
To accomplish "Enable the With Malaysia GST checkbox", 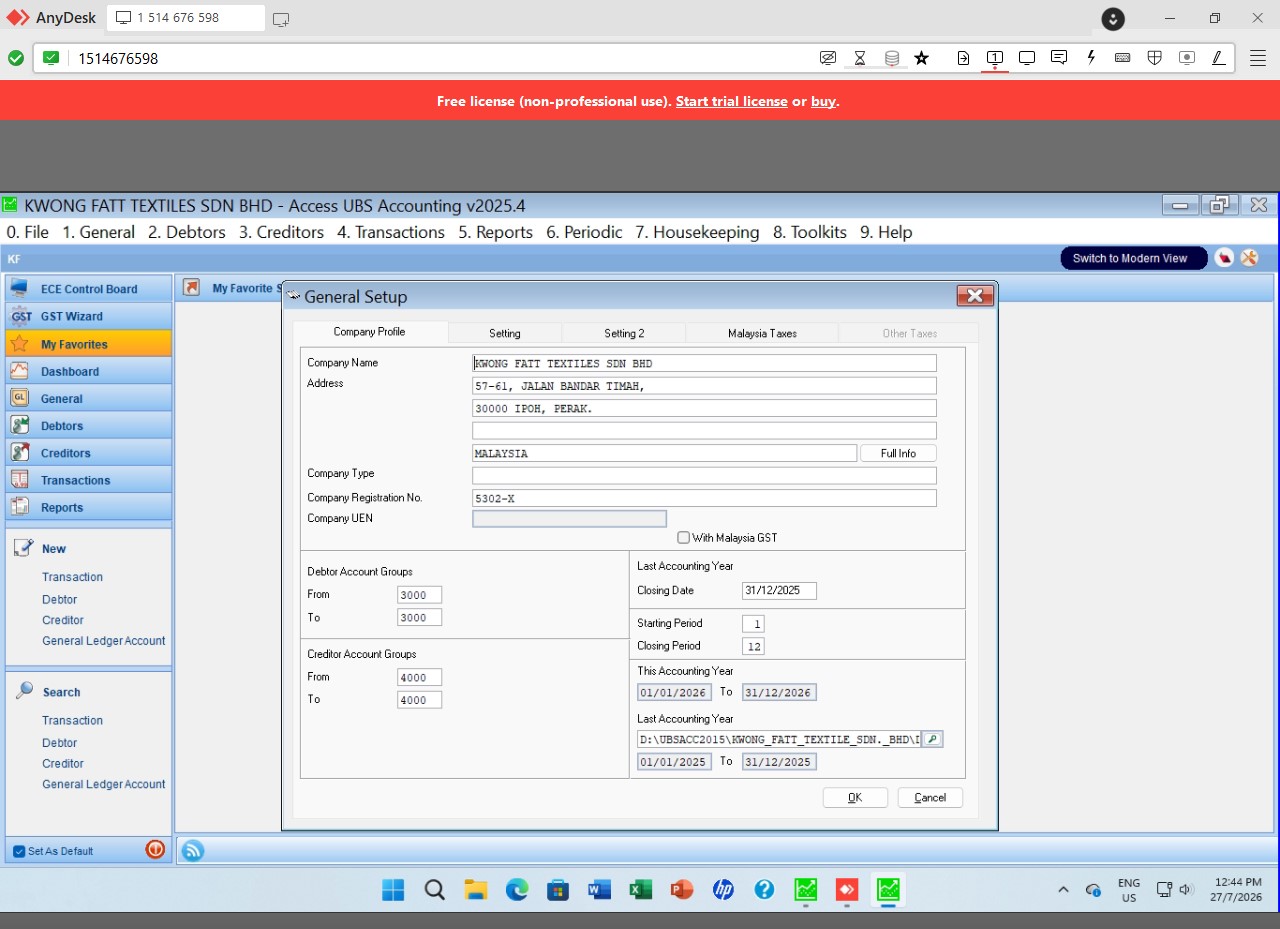I will coord(684,537).
